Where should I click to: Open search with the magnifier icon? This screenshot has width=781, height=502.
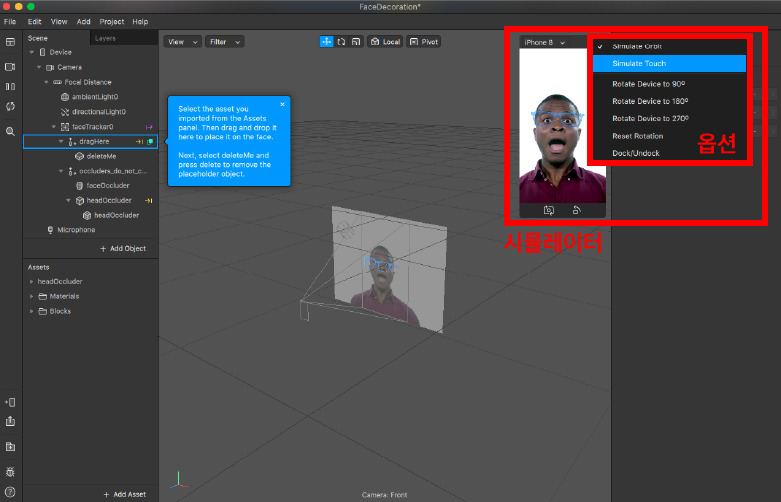click(10, 131)
